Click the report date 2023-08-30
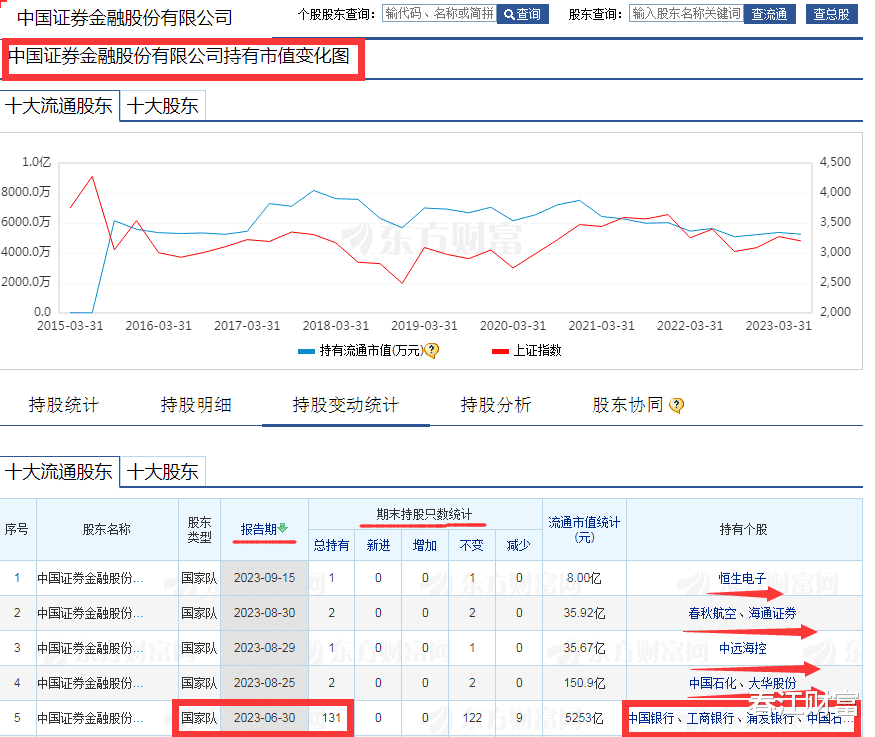The image size is (875, 737). tap(265, 613)
